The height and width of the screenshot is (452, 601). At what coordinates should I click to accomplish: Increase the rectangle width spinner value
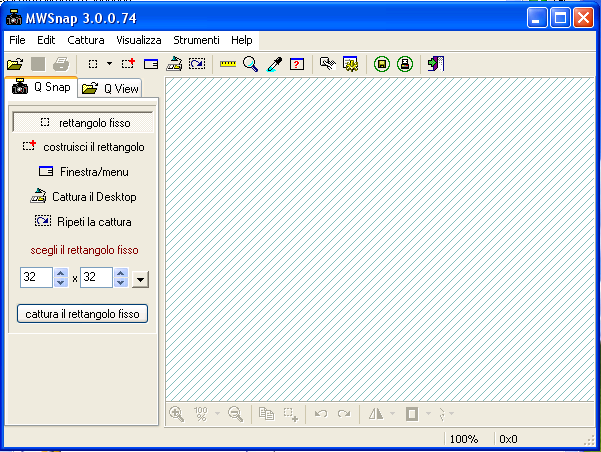(x=60, y=273)
